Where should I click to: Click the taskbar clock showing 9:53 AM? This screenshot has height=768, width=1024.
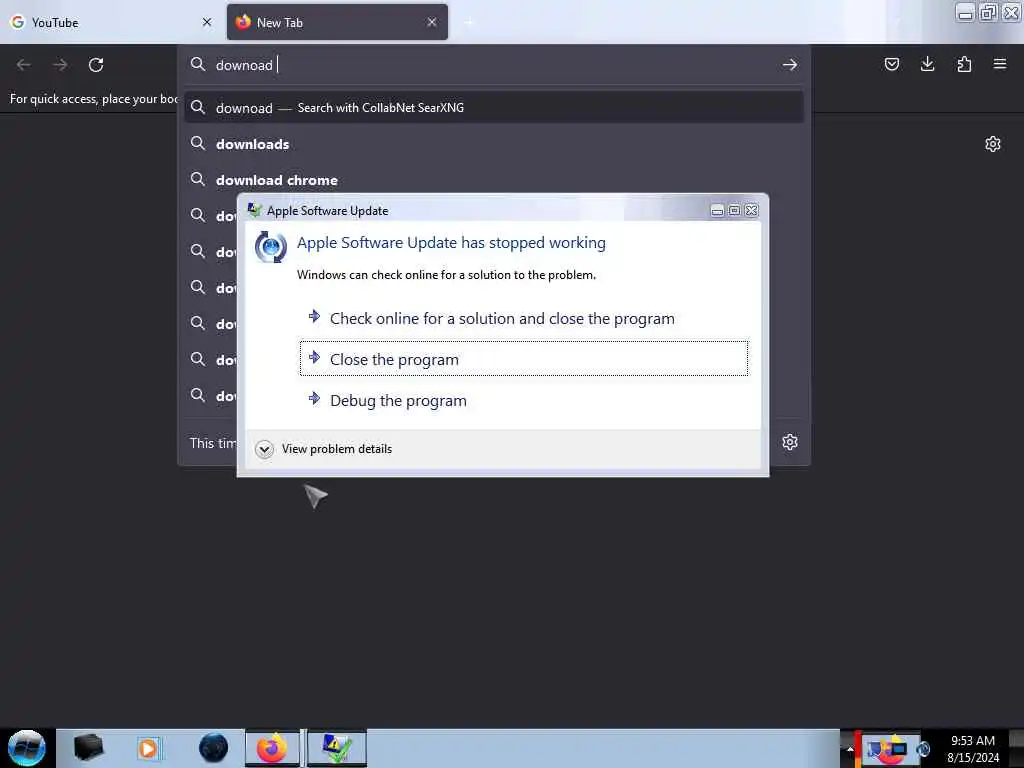(973, 748)
